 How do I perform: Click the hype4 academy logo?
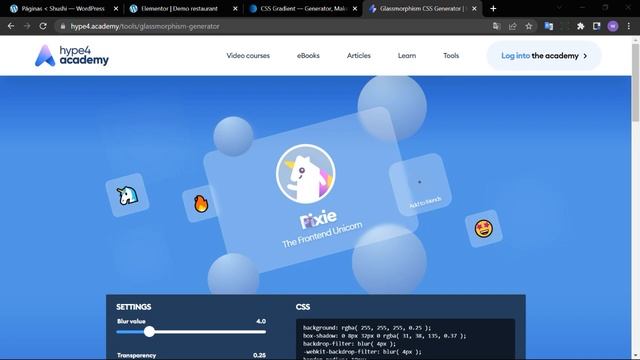coord(72,56)
